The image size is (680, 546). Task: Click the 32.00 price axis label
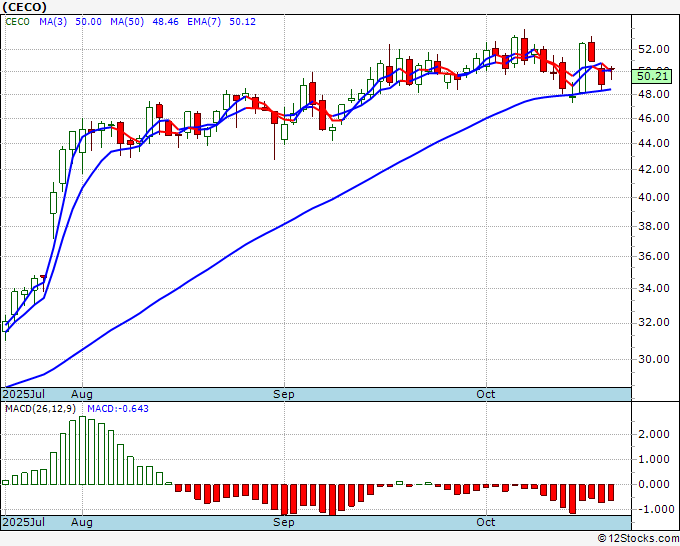(654, 322)
